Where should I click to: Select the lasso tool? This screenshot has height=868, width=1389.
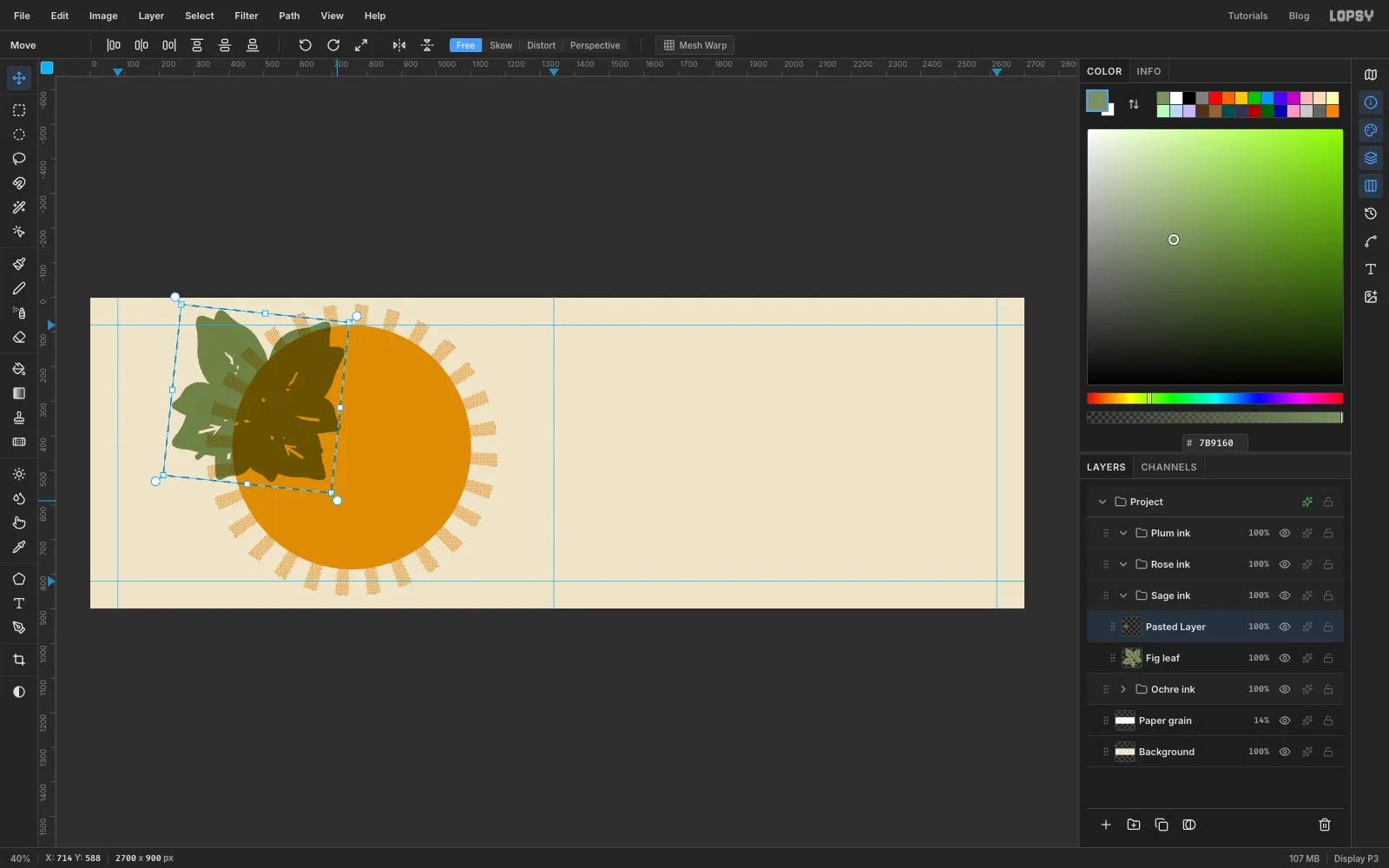pyautogui.click(x=19, y=159)
